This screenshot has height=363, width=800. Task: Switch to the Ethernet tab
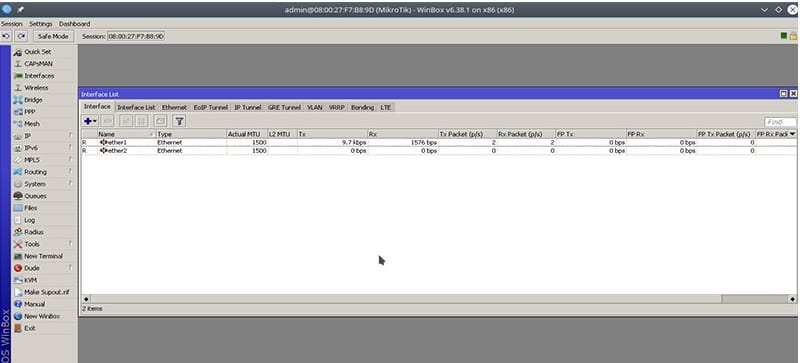pos(174,108)
